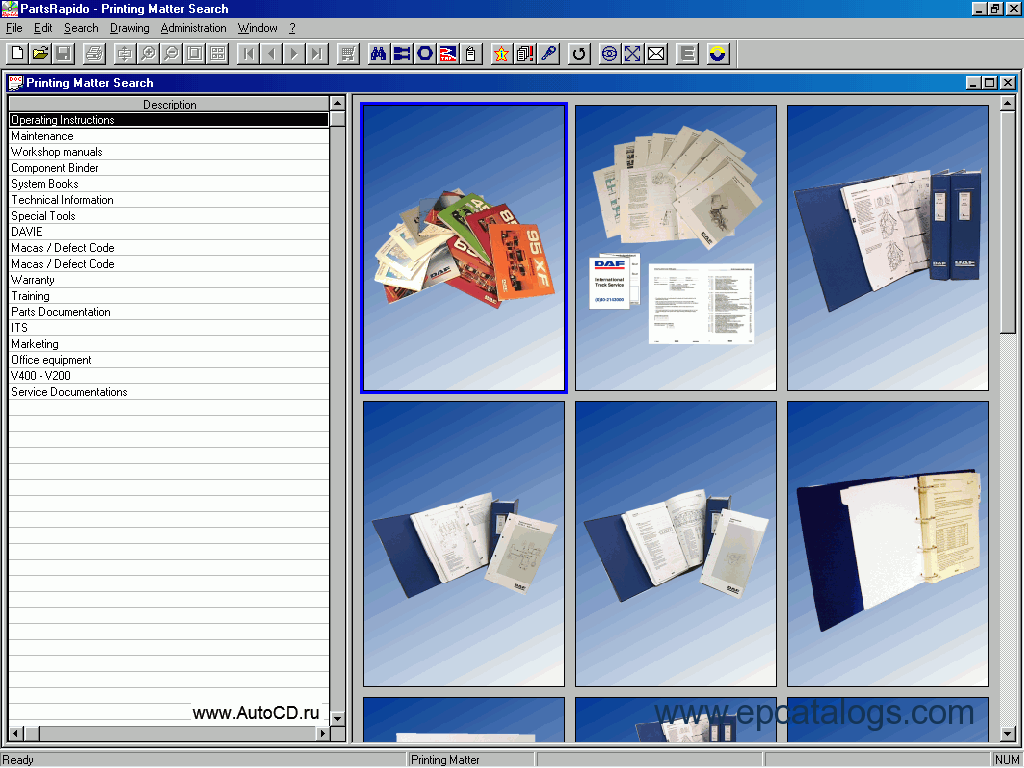Click the 95 XF brochures thumbnail

coord(464,248)
